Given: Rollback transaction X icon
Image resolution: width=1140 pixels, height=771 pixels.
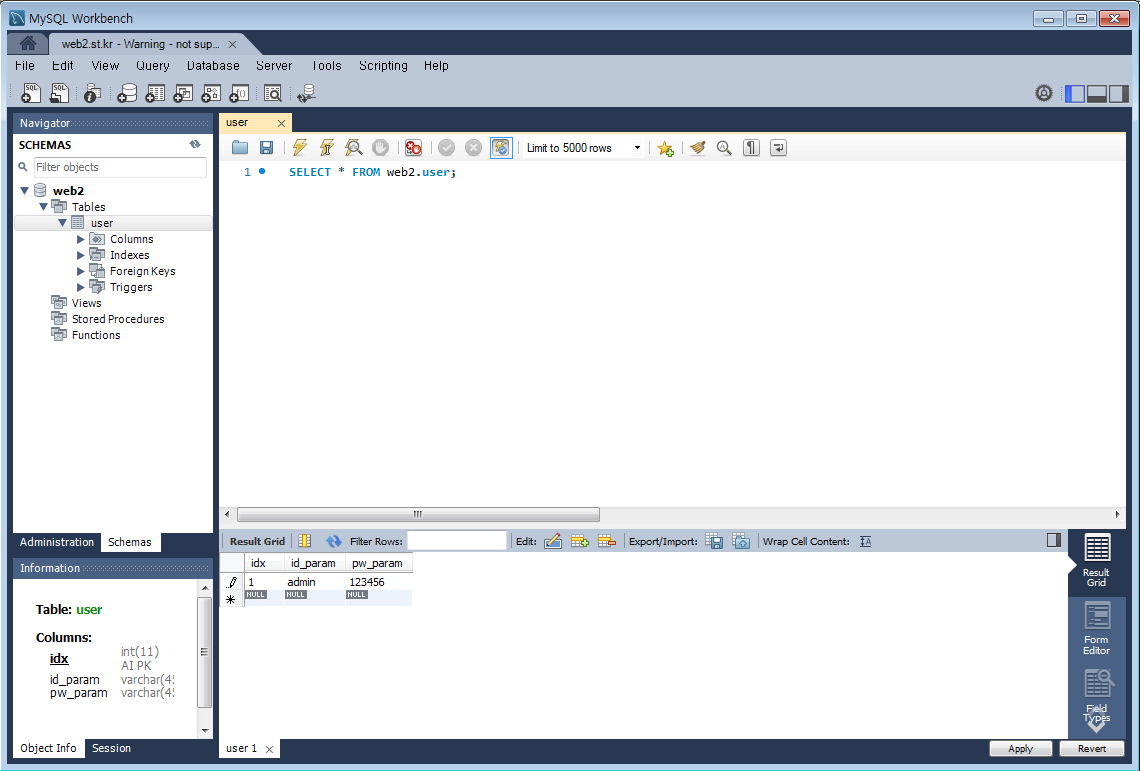Looking at the screenshot, I should click(x=473, y=148).
